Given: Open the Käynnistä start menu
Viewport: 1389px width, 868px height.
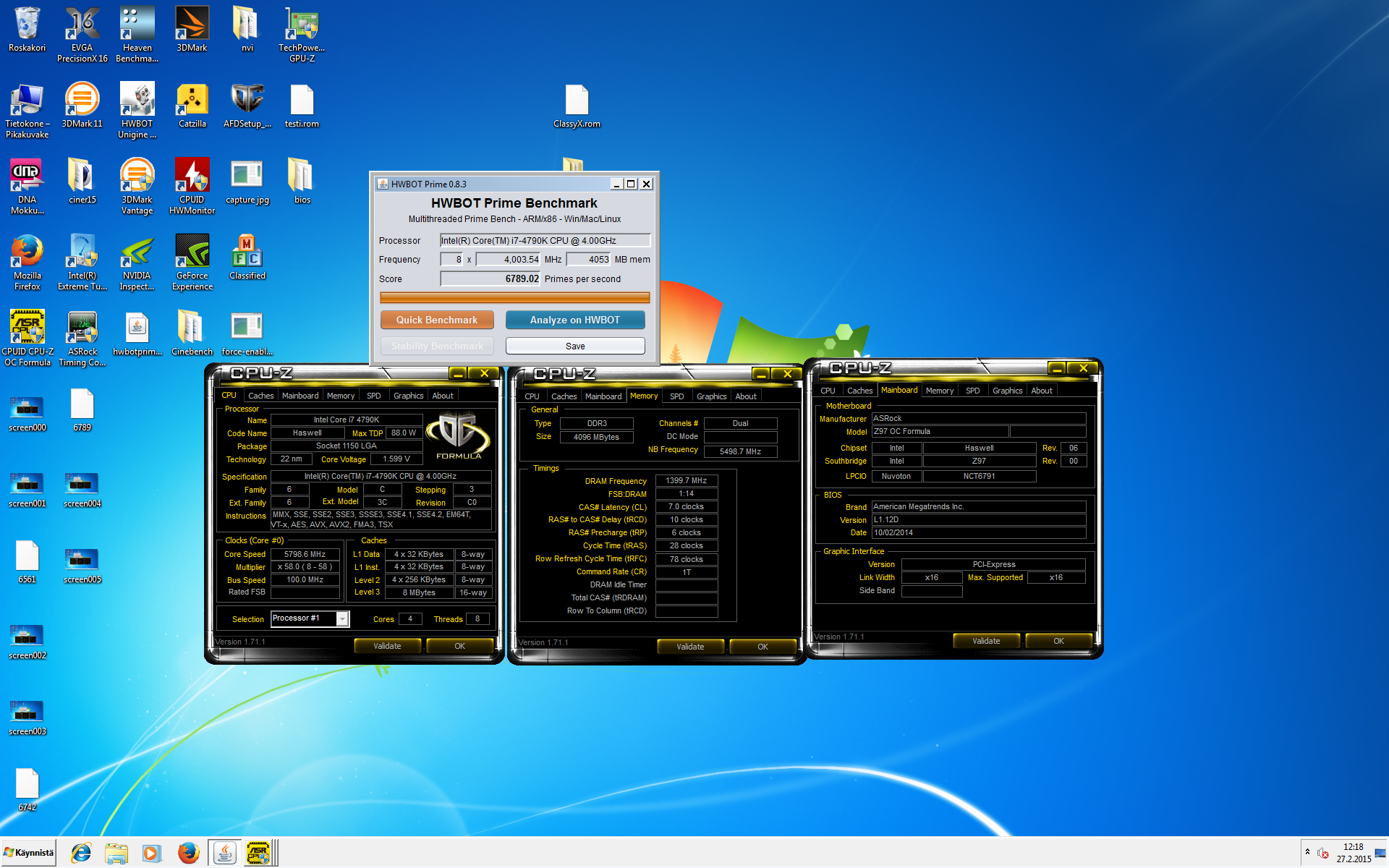Looking at the screenshot, I should click(29, 853).
